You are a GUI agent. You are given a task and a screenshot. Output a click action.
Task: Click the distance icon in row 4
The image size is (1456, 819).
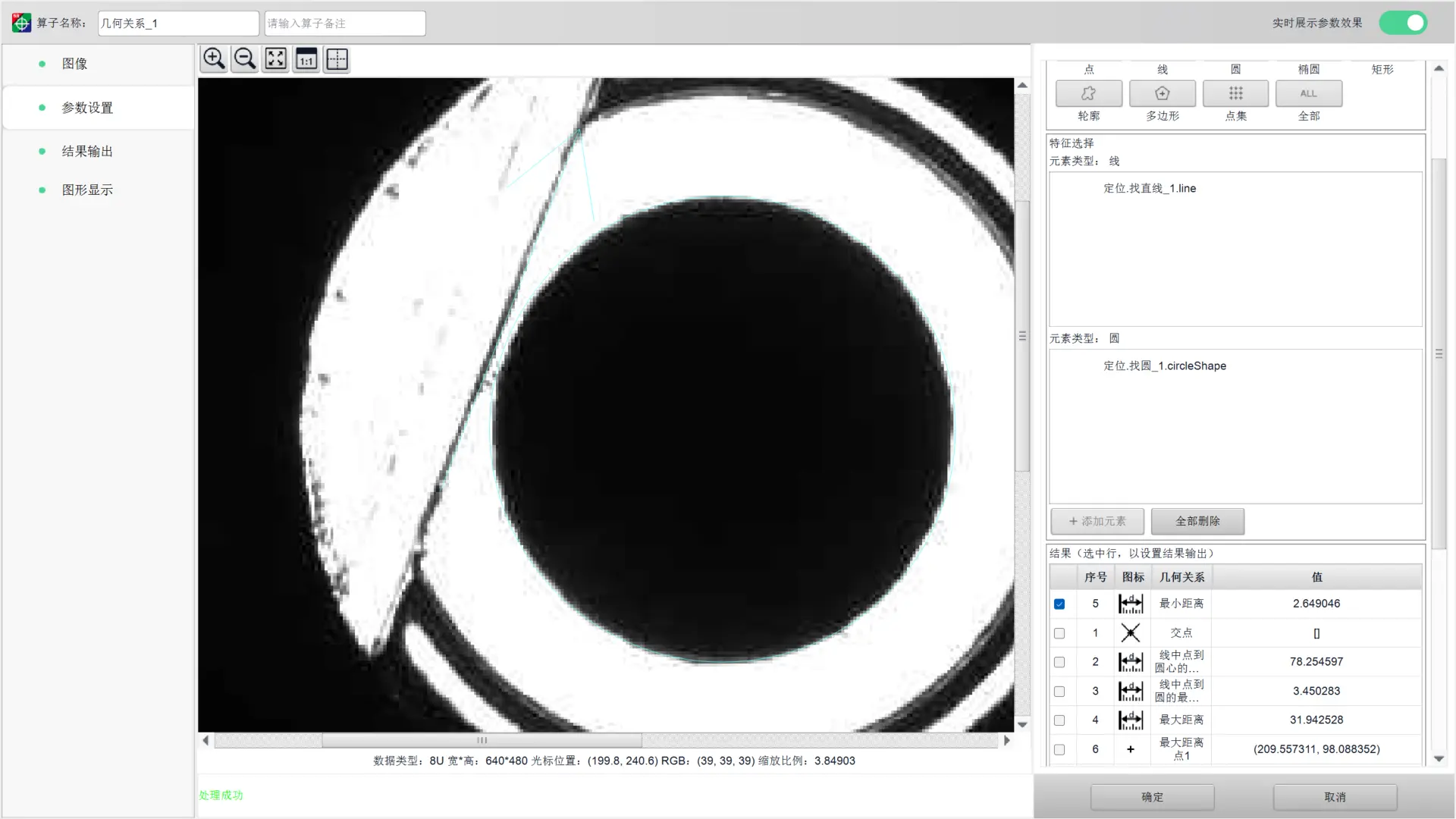1131,720
